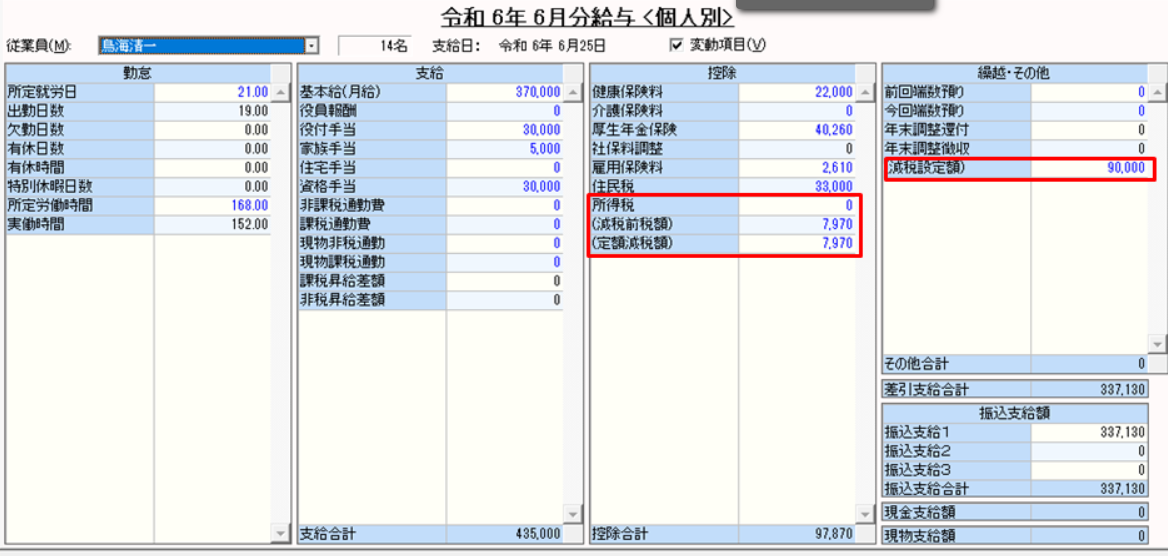Toggle the 変動項目 checkbox

click(x=676, y=45)
